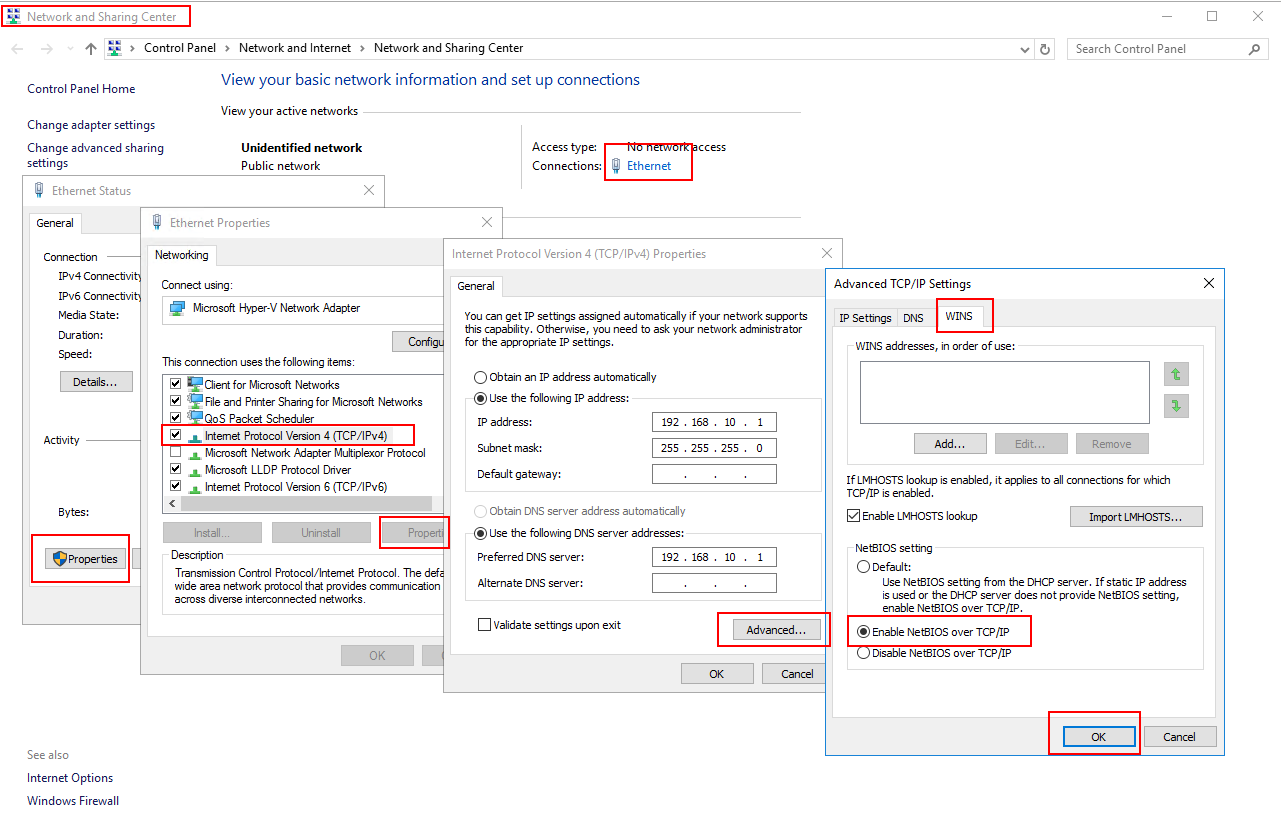This screenshot has height=824, width=1281.
Task: Click the Search Control Panel box
Action: [1167, 49]
